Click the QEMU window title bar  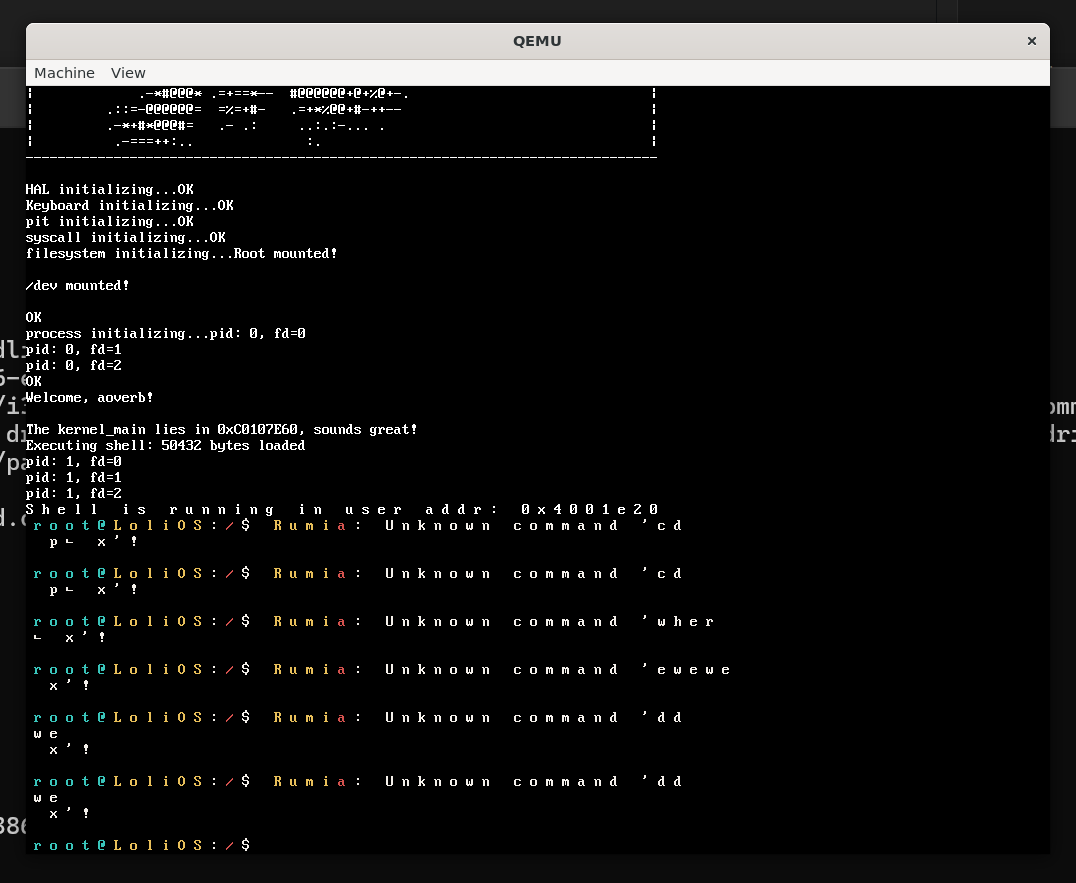(537, 41)
